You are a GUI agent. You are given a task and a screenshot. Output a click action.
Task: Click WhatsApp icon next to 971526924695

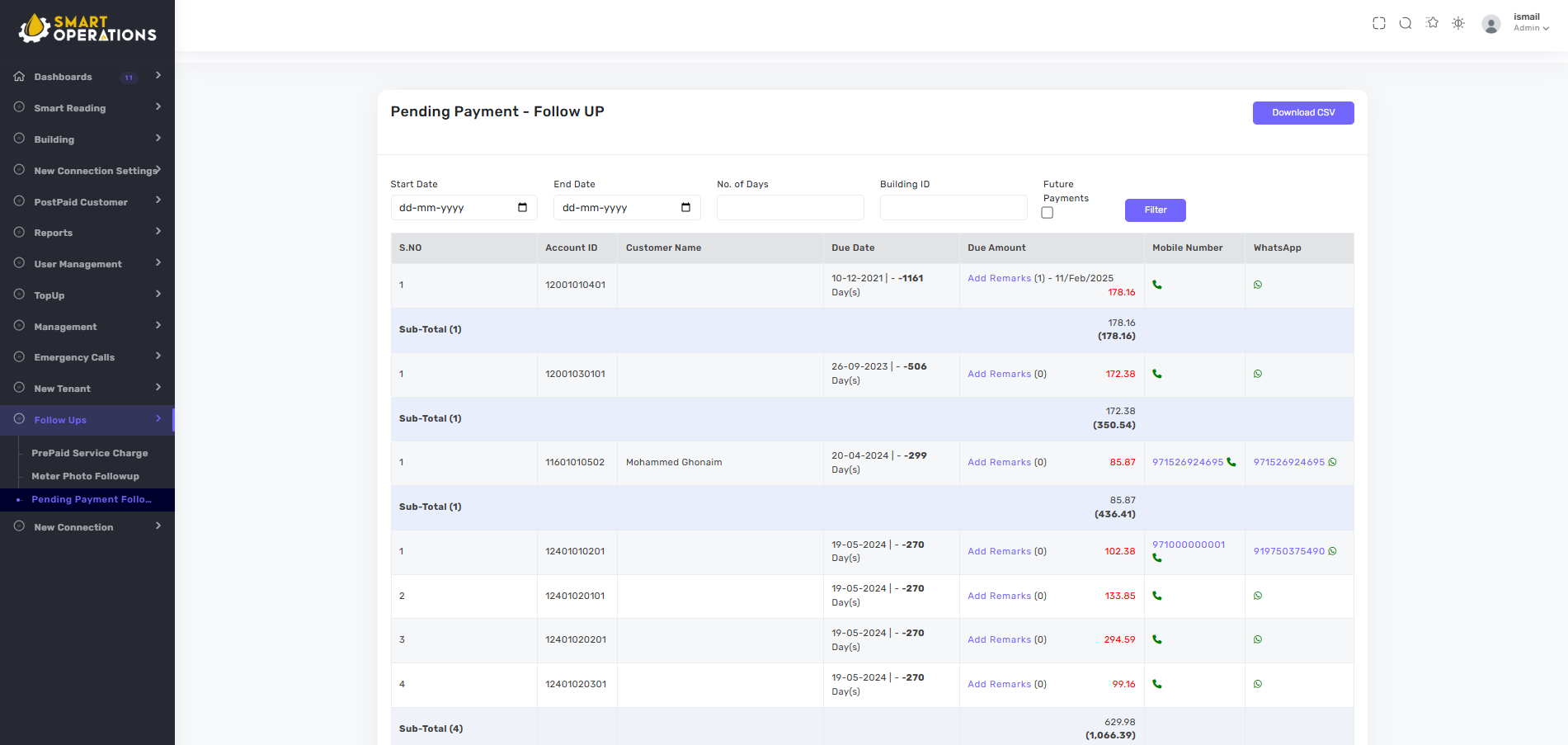(1333, 462)
